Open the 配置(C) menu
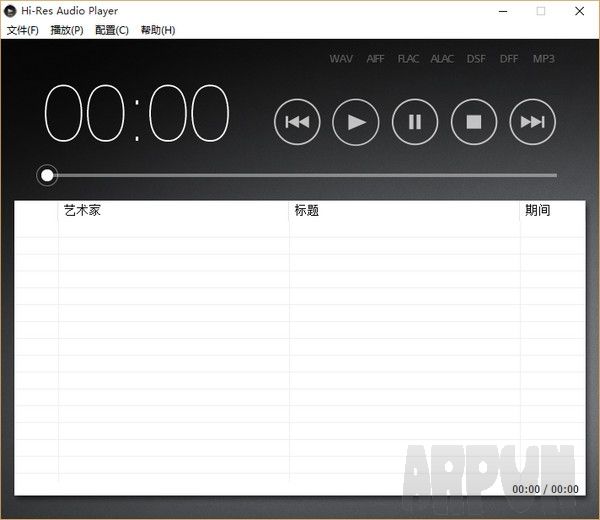The image size is (600, 520). pyautogui.click(x=112, y=30)
